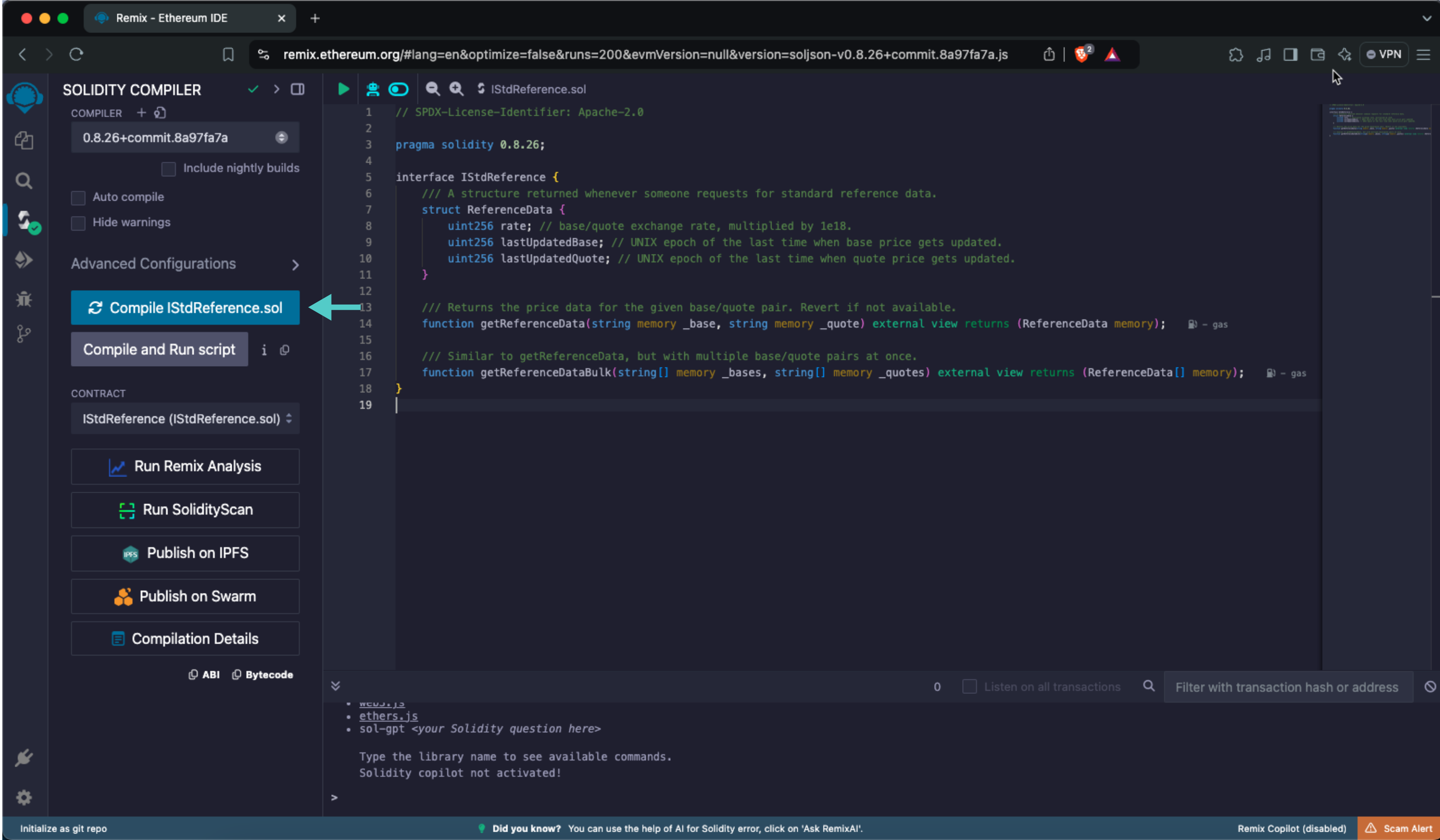1440x840 pixels.
Task: Reload the browser page
Action: click(76, 54)
